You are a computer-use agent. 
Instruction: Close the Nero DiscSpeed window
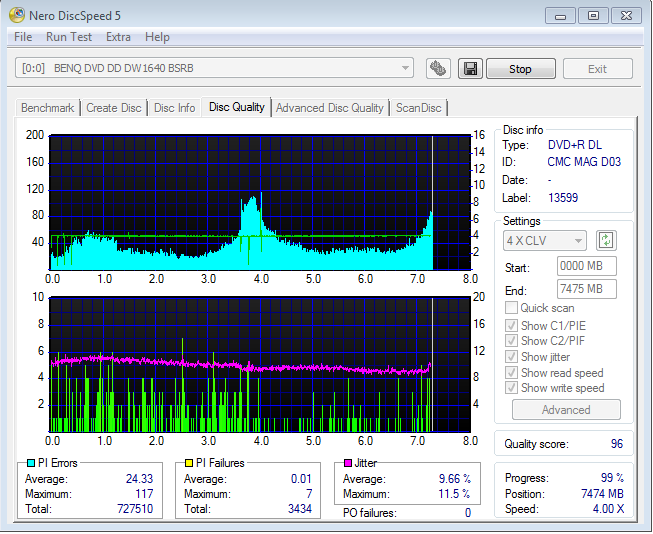(x=626, y=16)
